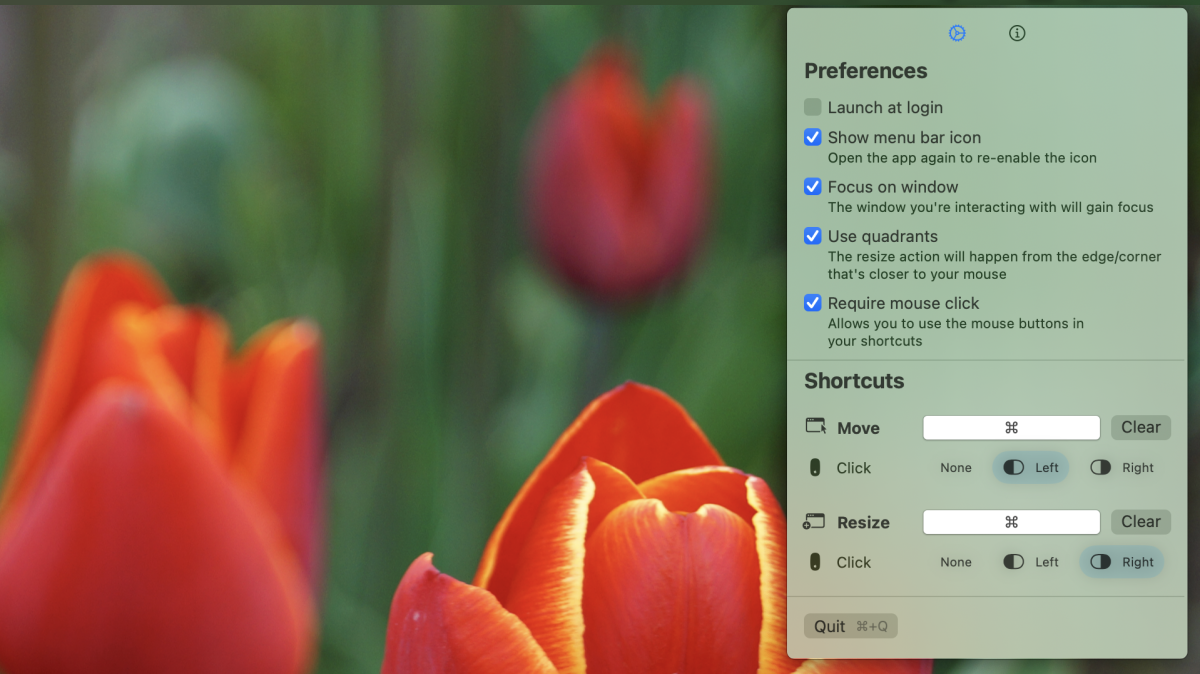Clear the Move shortcut
1200x674 pixels.
click(x=1140, y=428)
